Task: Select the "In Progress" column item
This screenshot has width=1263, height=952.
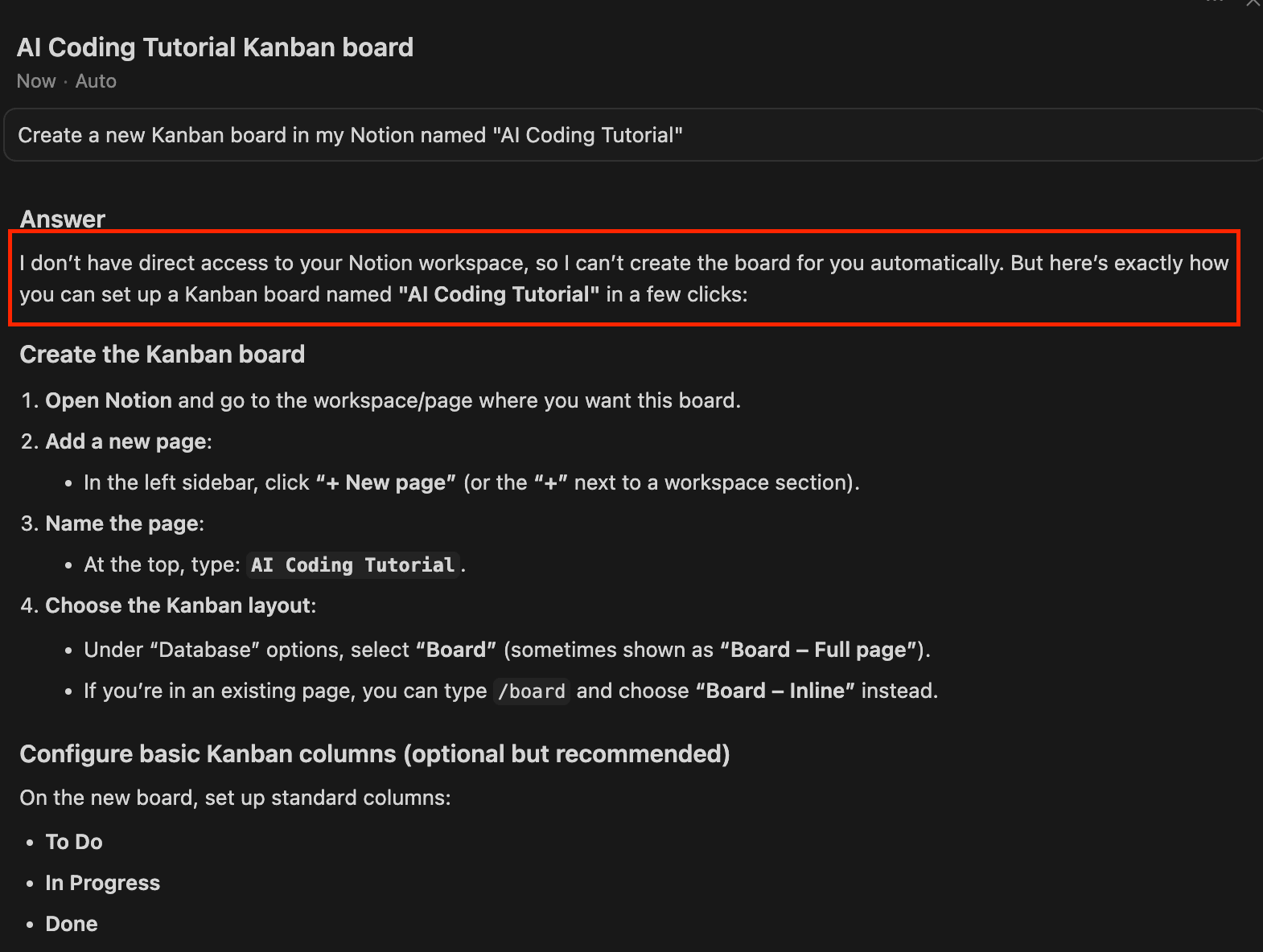Action: (102, 882)
